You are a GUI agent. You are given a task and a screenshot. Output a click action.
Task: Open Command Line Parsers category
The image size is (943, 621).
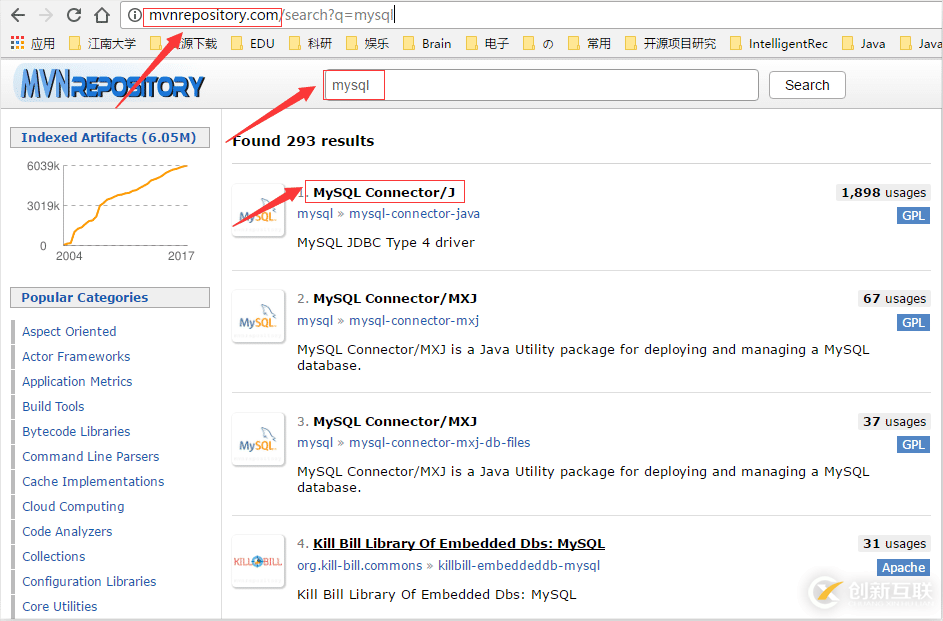click(91, 457)
